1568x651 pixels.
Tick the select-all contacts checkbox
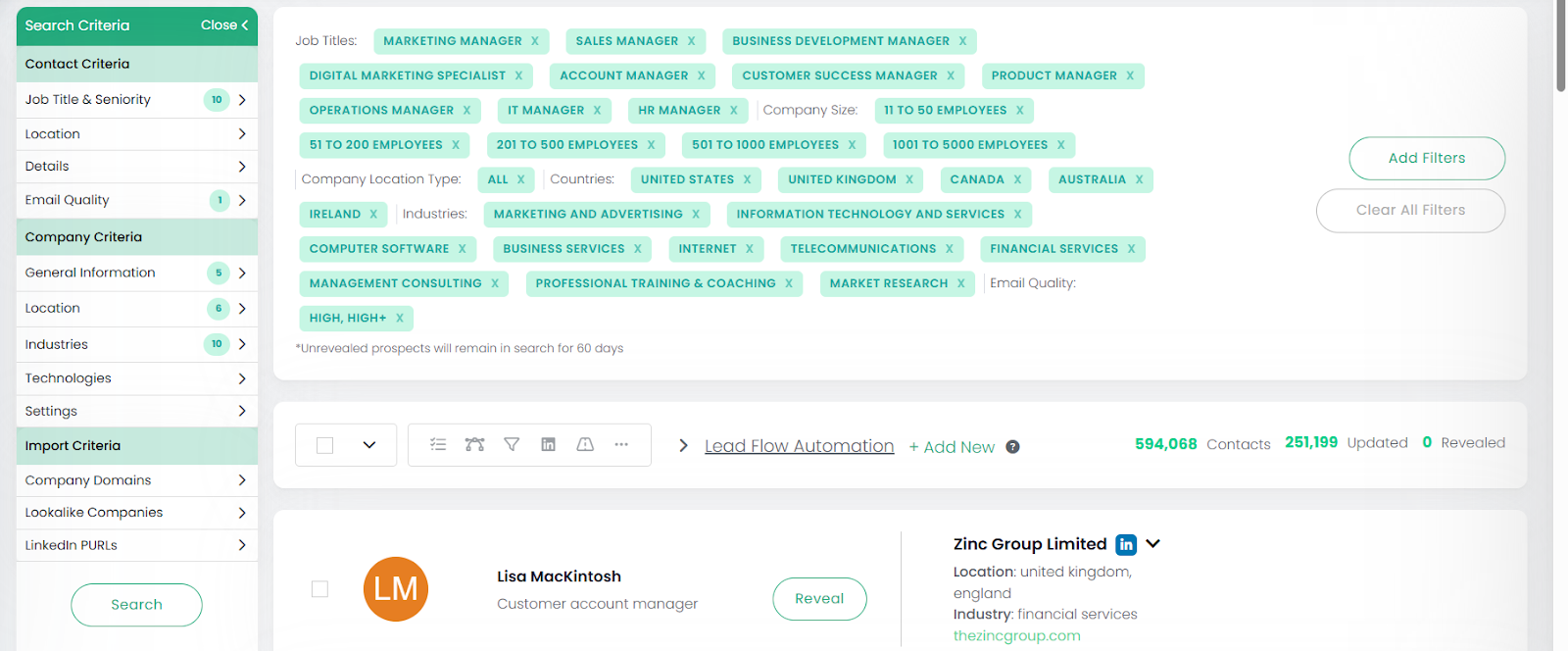[x=325, y=445]
